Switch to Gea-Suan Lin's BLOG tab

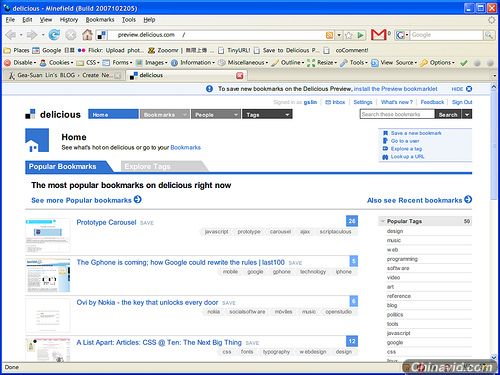coord(64,76)
